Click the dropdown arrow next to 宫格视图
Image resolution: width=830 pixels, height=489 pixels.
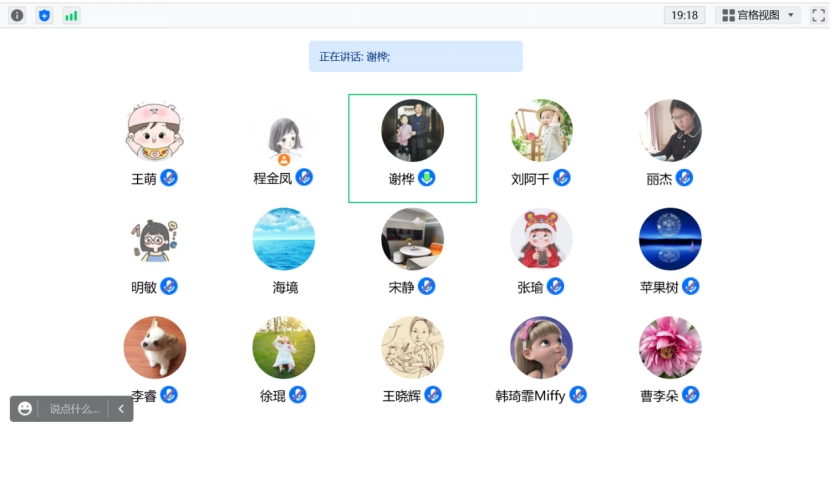[x=791, y=15]
